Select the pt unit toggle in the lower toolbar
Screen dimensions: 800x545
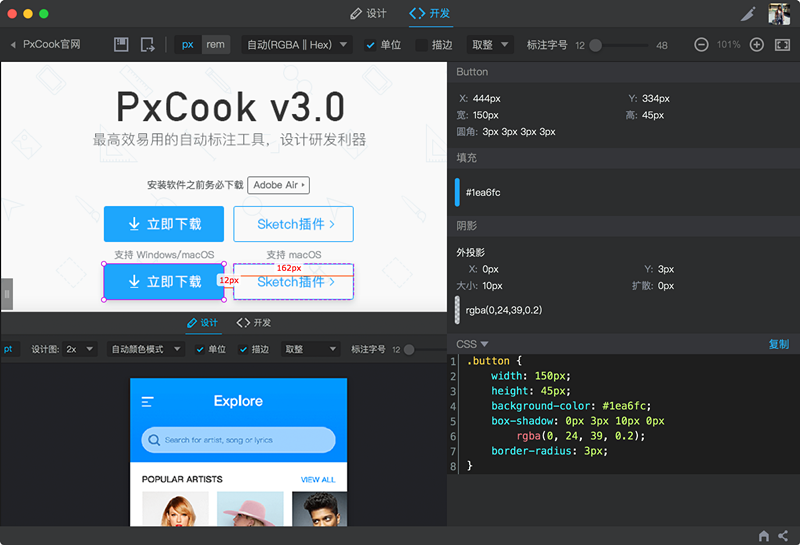[9, 349]
